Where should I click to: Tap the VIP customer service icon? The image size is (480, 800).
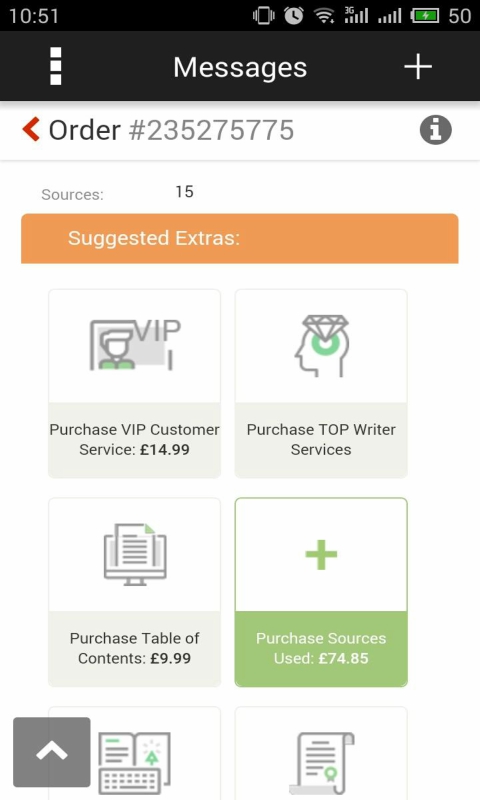tap(135, 344)
